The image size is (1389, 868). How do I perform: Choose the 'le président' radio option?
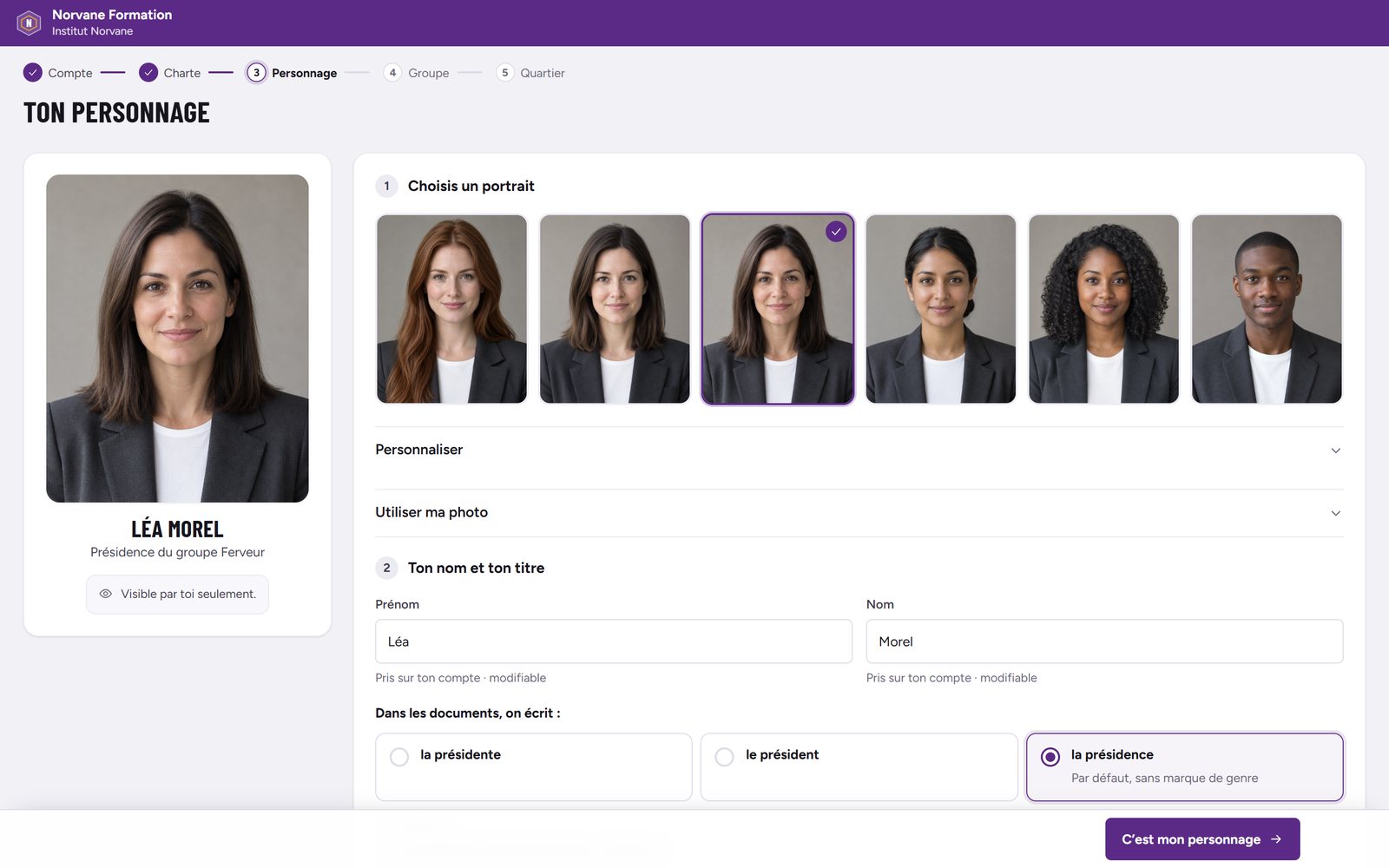point(859,767)
